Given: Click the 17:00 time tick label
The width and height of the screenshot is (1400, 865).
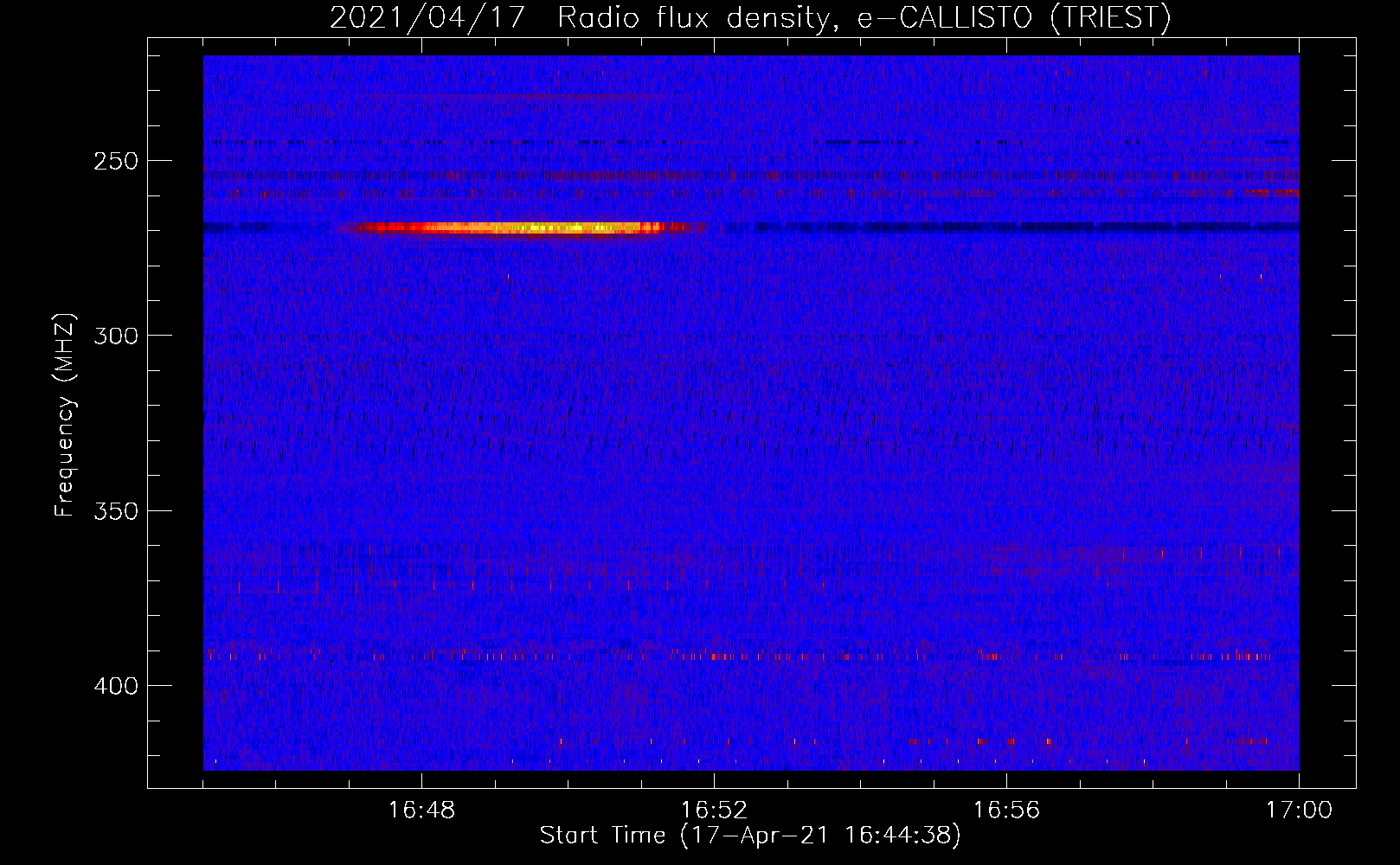Looking at the screenshot, I should (1299, 811).
